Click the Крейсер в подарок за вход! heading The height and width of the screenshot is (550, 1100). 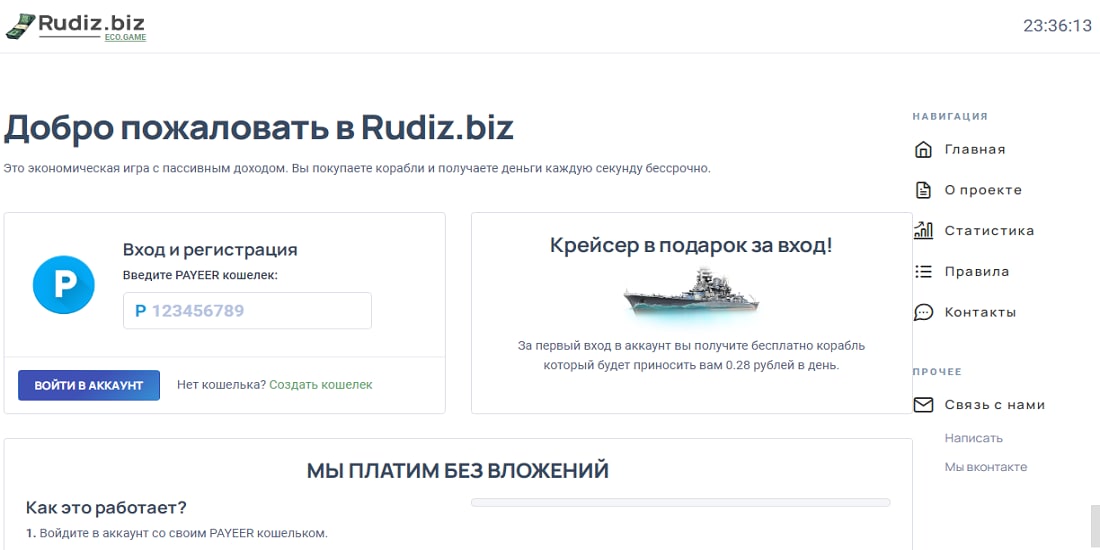(x=691, y=246)
